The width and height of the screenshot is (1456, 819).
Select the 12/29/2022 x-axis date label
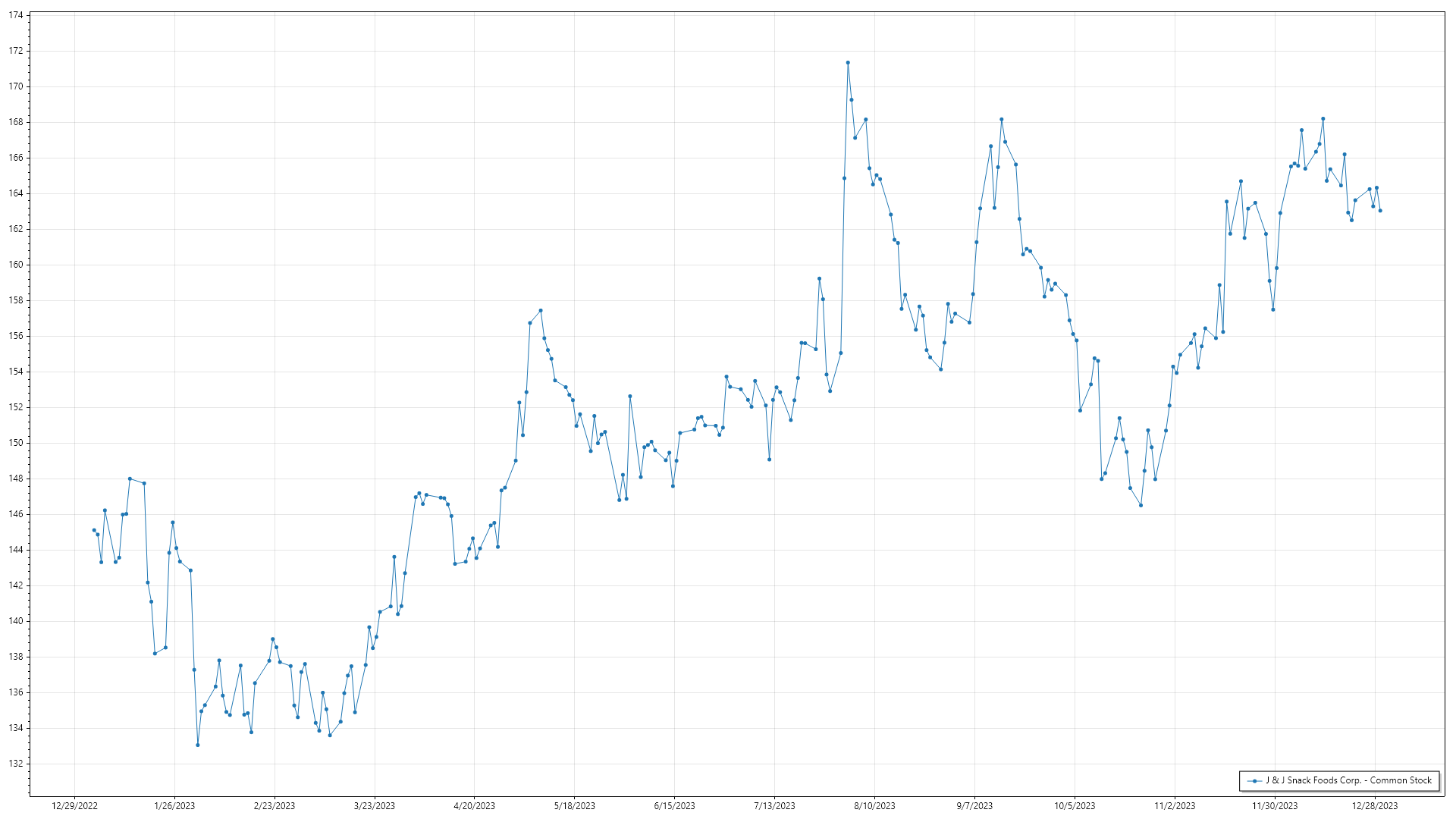[x=74, y=806]
